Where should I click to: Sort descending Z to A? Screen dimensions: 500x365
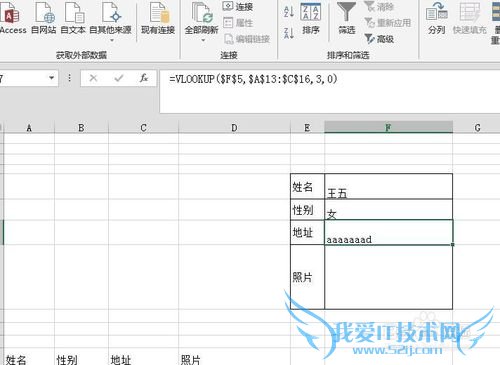pyautogui.click(x=289, y=33)
